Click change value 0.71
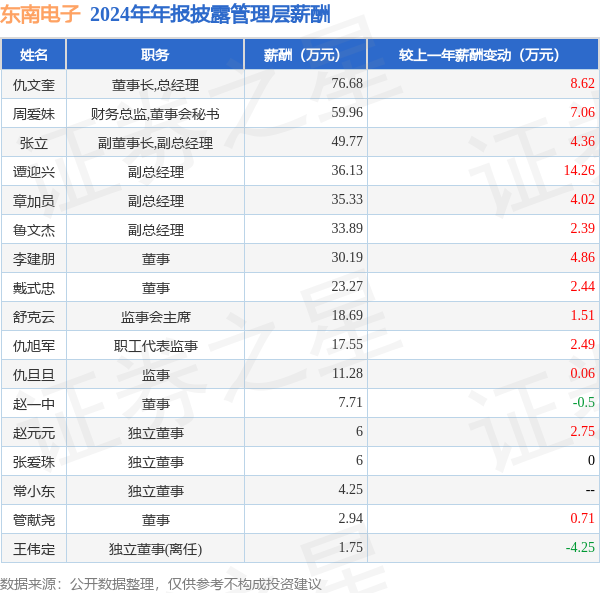The height and width of the screenshot is (593, 600). (582, 519)
